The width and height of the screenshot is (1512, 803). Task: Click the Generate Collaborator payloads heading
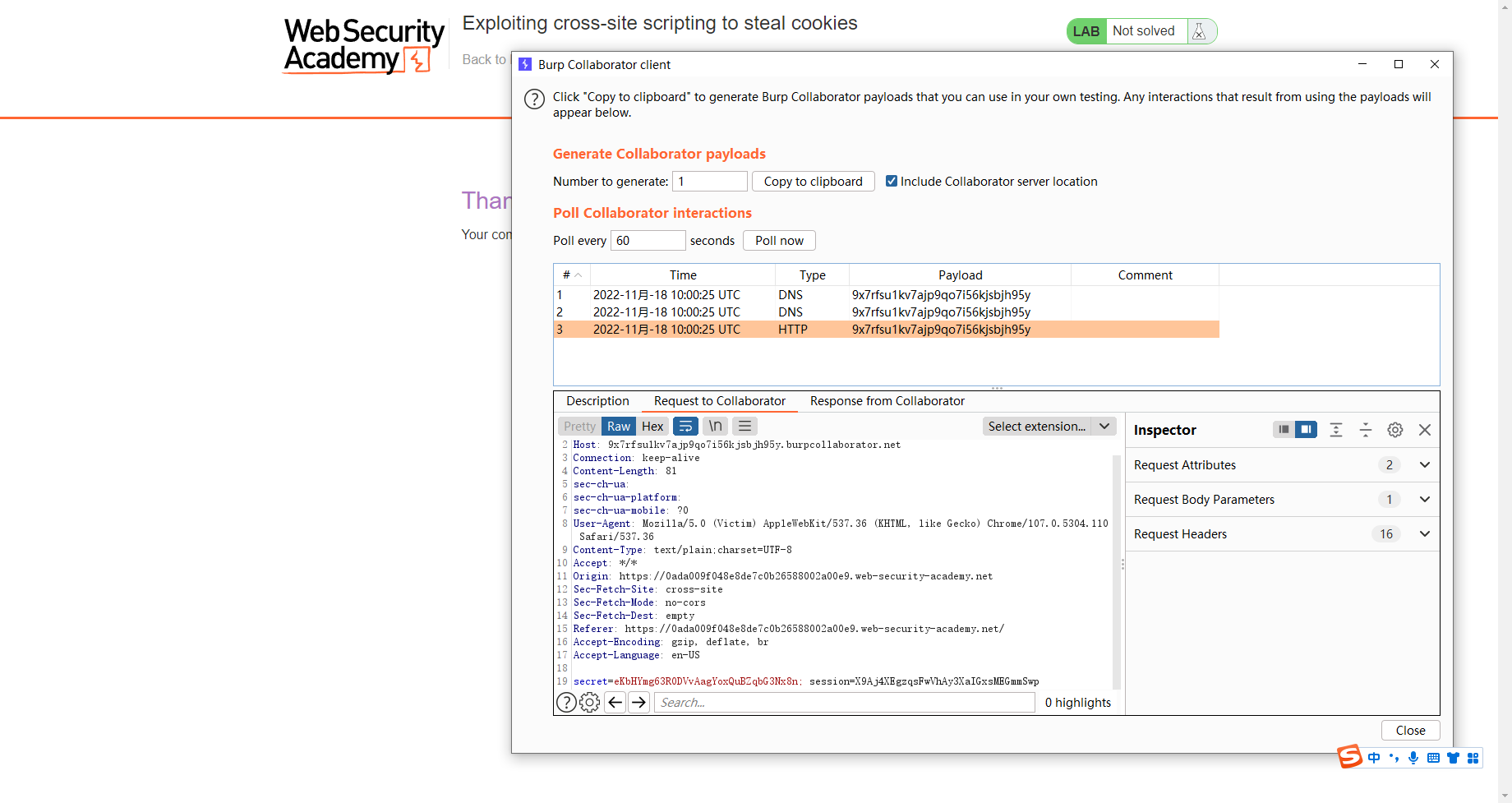click(659, 154)
